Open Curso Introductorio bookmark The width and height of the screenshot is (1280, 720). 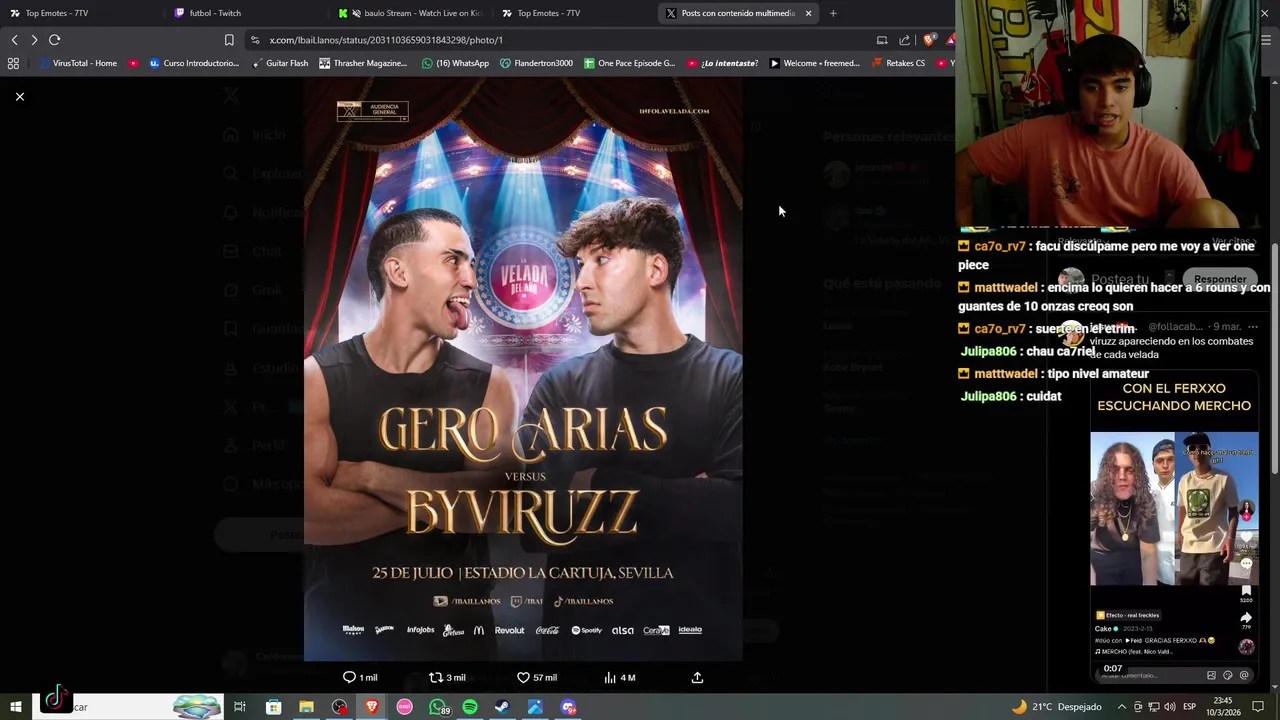pyautogui.click(x=194, y=63)
